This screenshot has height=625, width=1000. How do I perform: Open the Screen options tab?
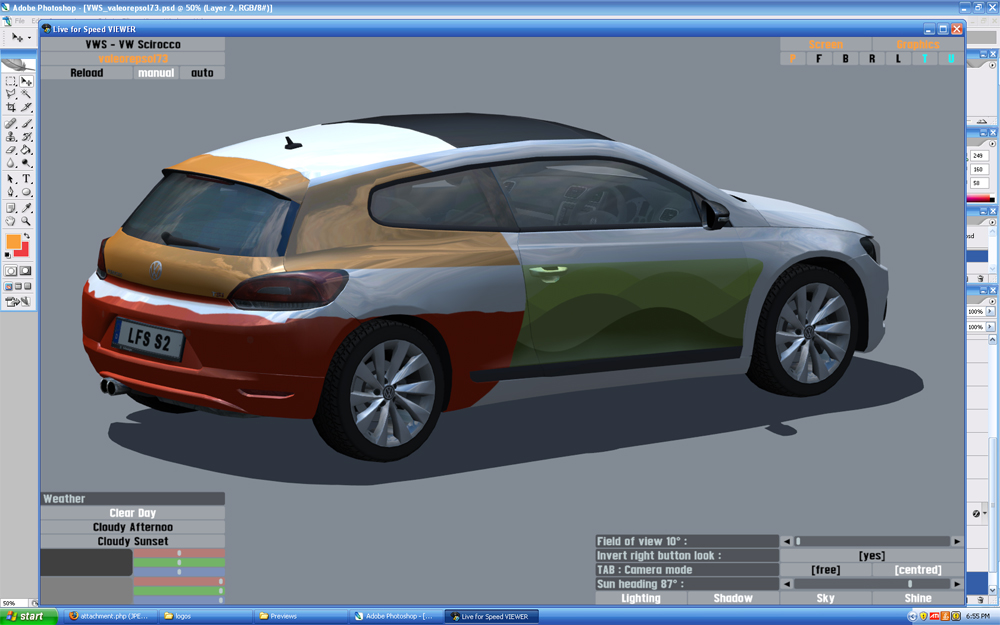(826, 45)
